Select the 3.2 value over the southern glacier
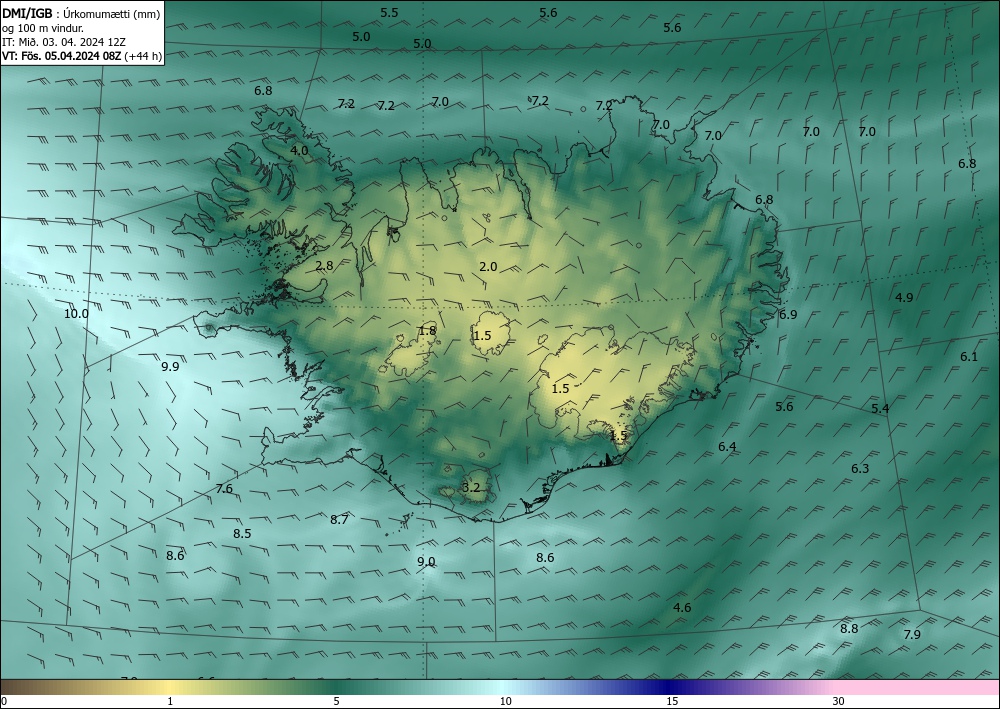 (471, 488)
